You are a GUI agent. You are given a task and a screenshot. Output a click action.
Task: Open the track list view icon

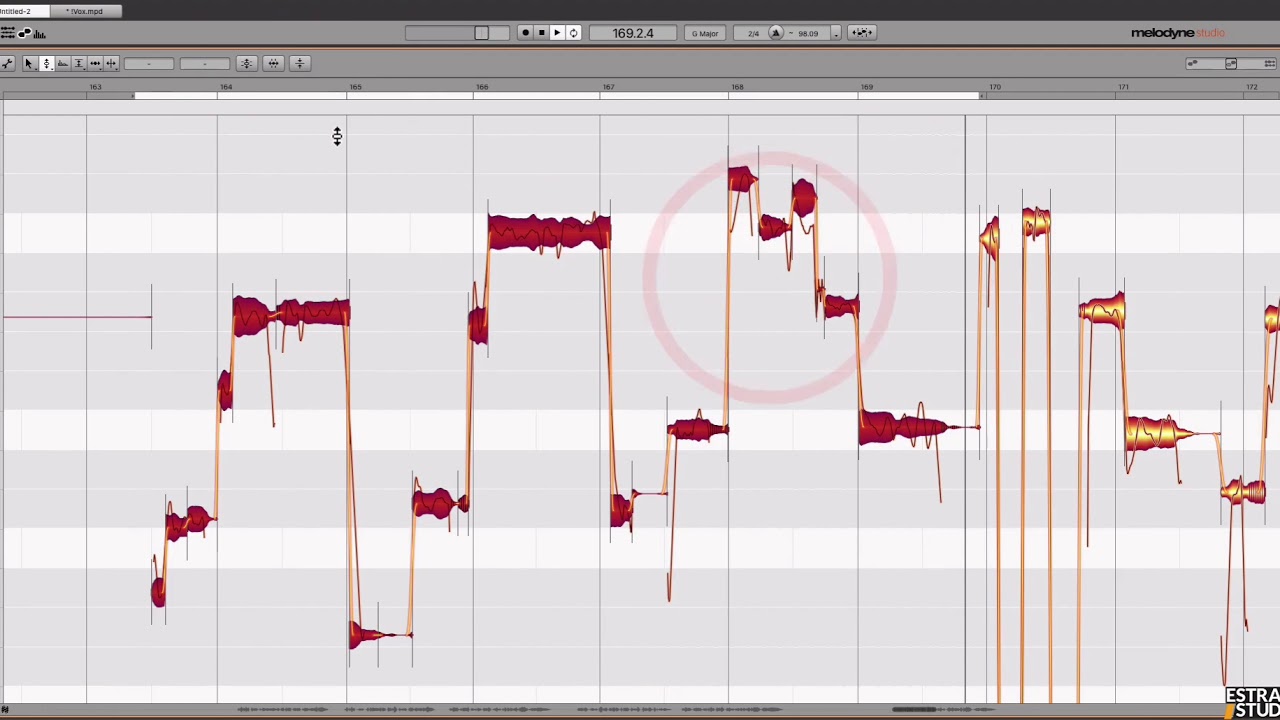(x=7, y=33)
